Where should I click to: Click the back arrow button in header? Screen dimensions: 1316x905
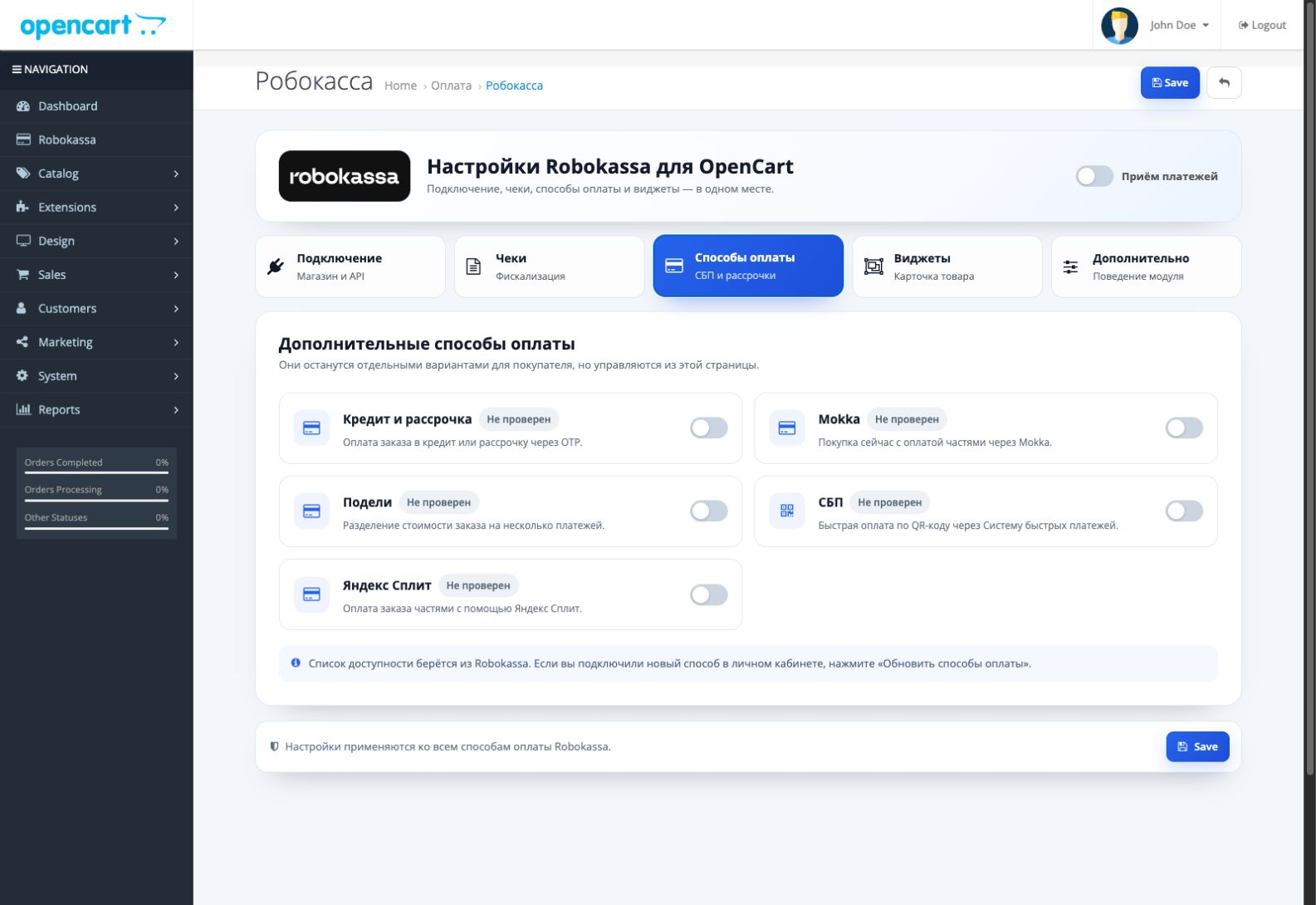click(x=1224, y=83)
